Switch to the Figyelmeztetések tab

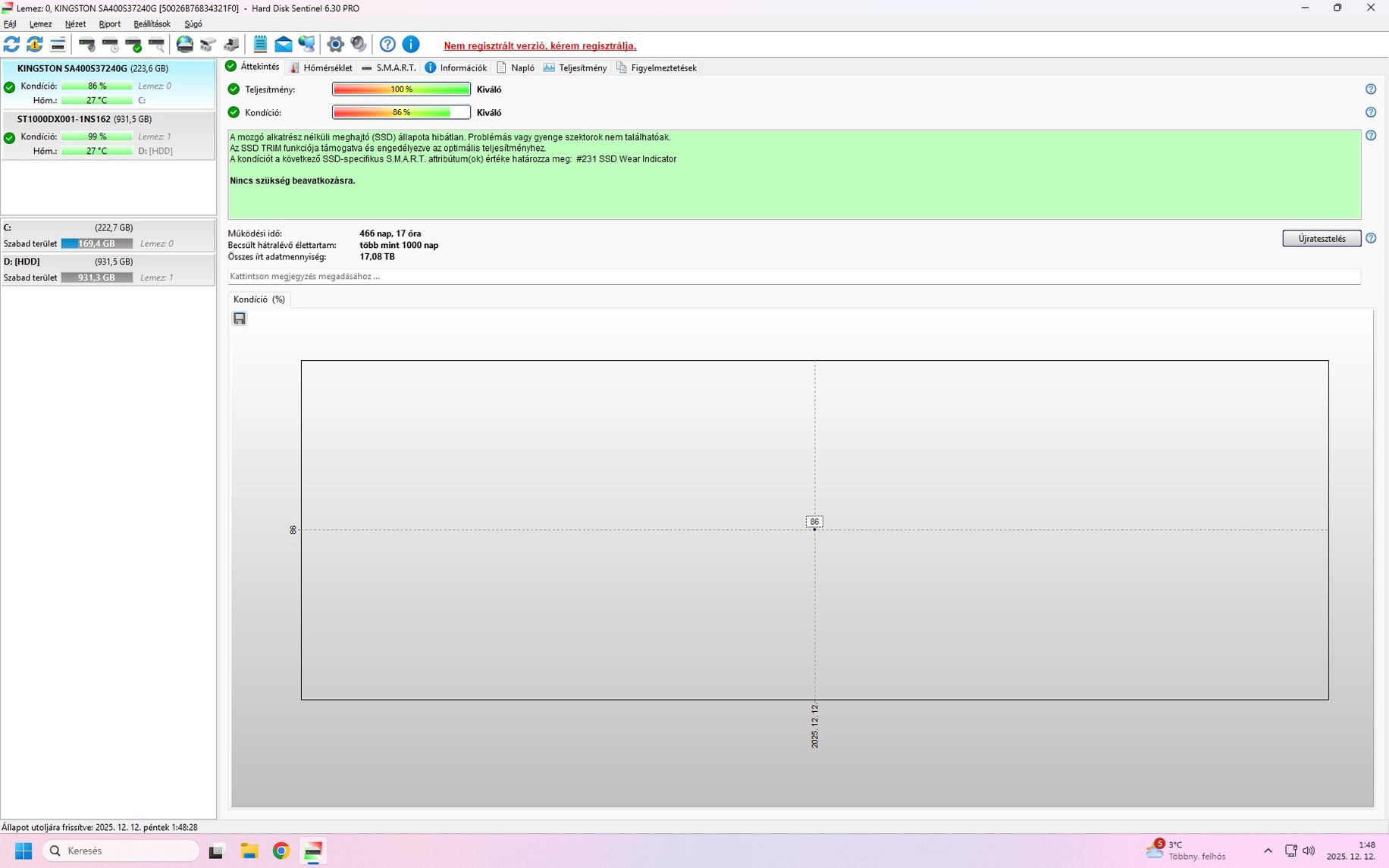click(x=657, y=67)
